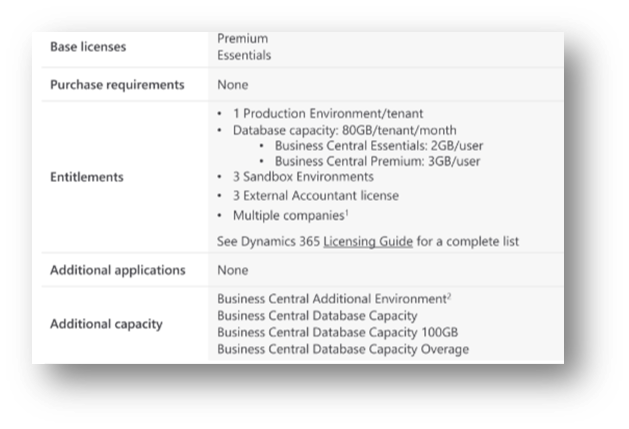Click 'None' beside Additional applications
Viewport: 629px width, 429px height.
coord(233,270)
